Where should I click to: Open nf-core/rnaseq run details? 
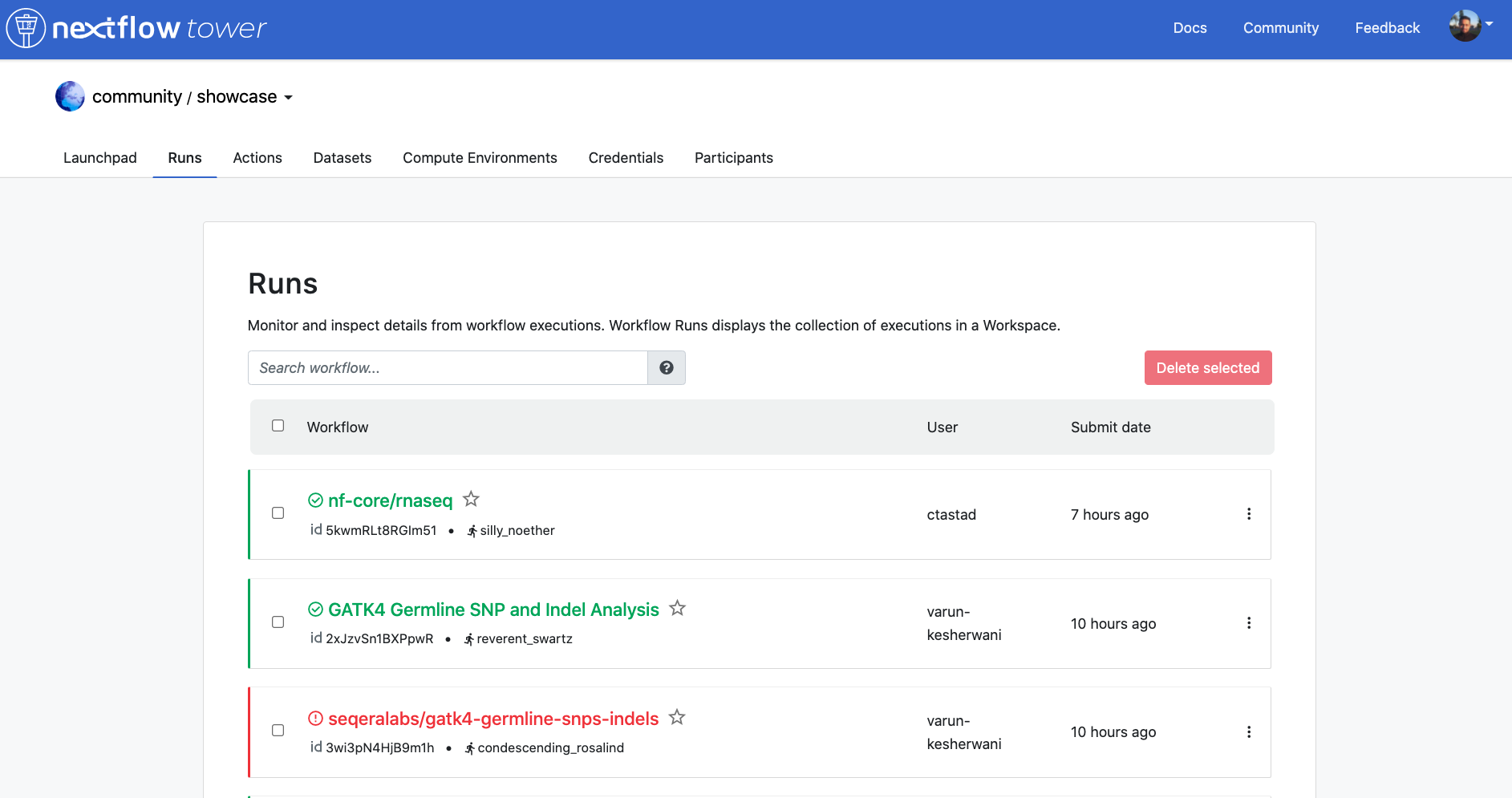tap(390, 500)
